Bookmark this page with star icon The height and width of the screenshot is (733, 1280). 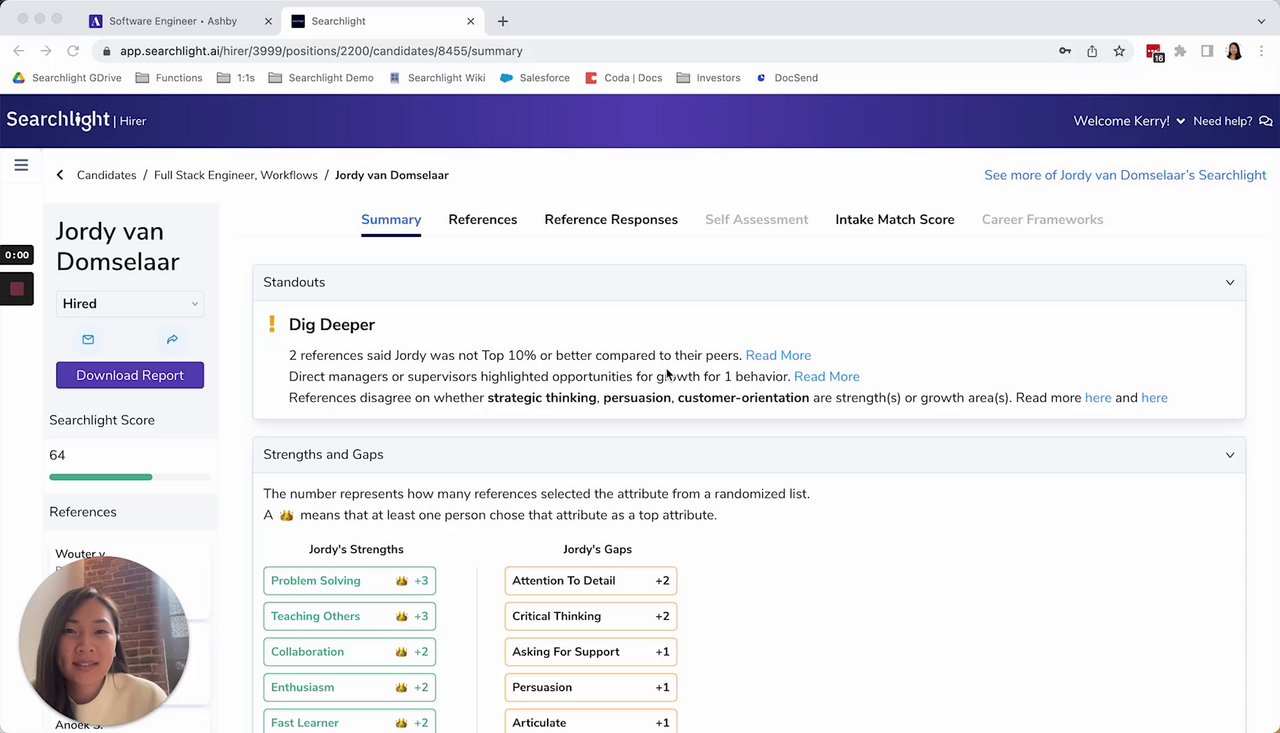pos(1119,51)
